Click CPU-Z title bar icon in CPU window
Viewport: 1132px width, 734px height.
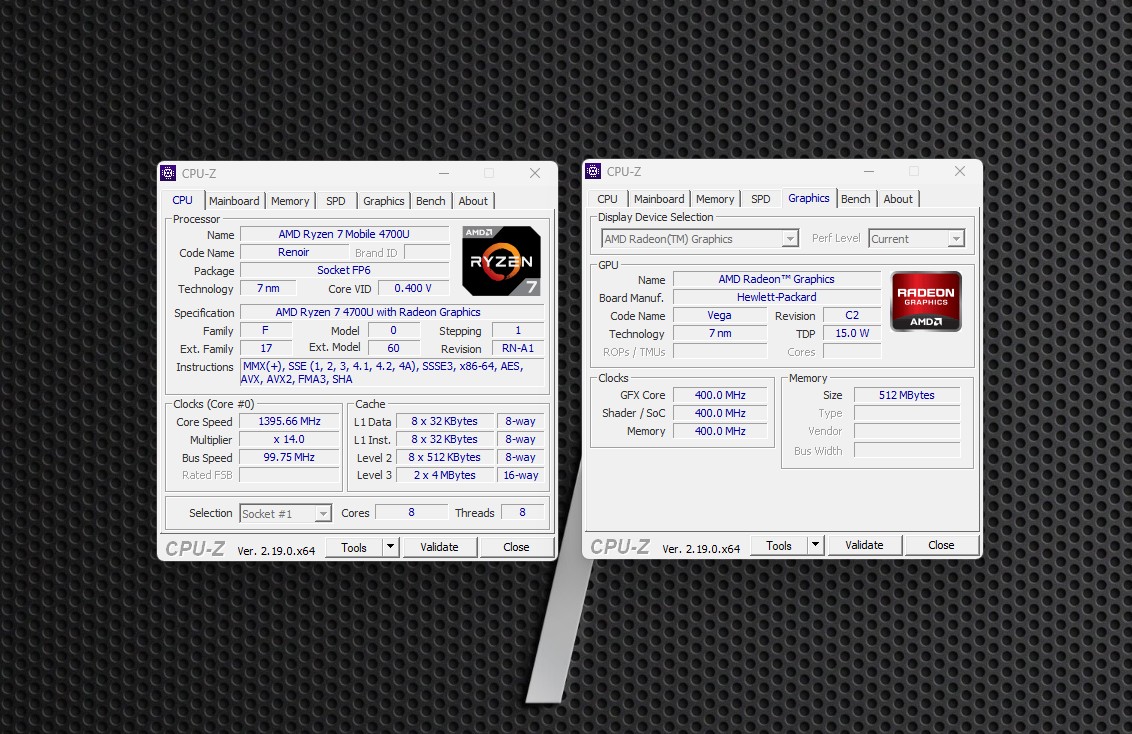(x=168, y=173)
